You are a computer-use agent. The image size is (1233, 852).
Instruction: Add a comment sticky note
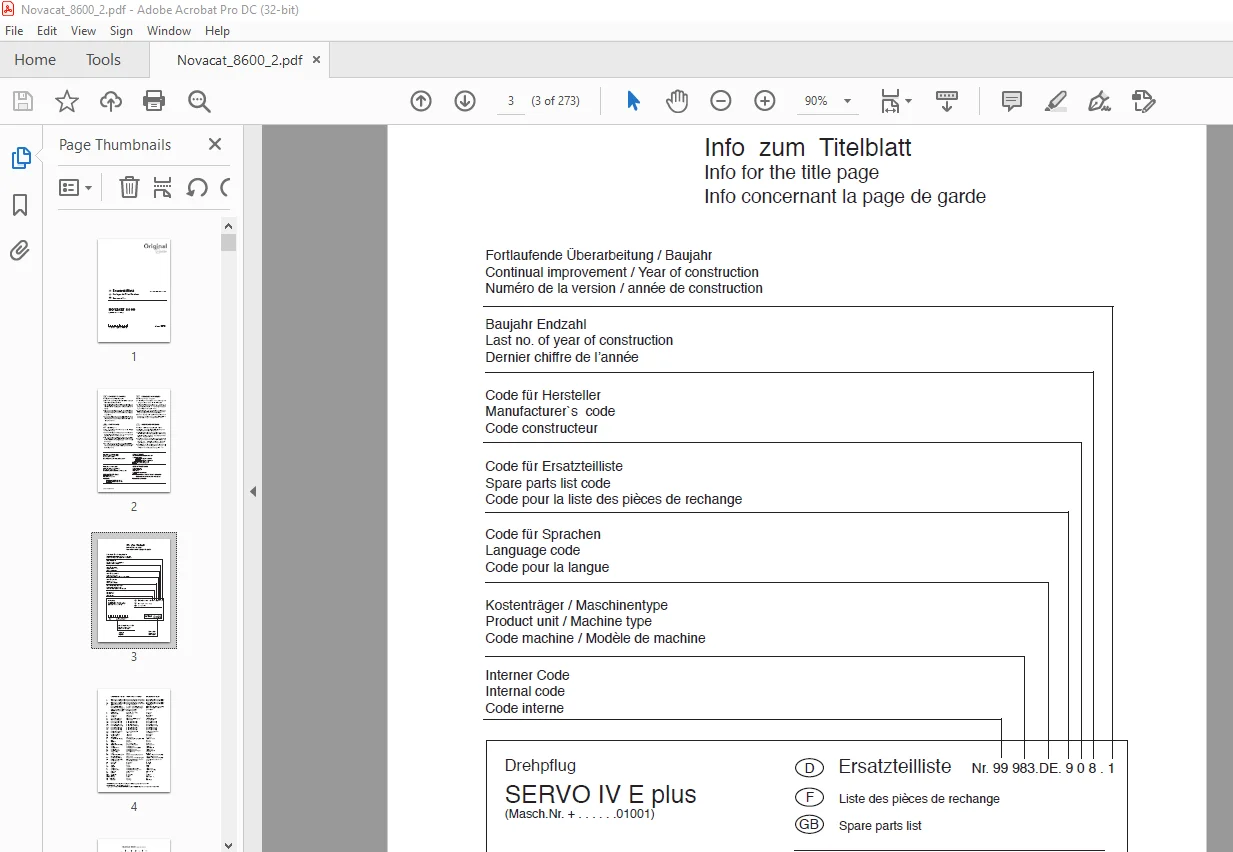[1012, 101]
